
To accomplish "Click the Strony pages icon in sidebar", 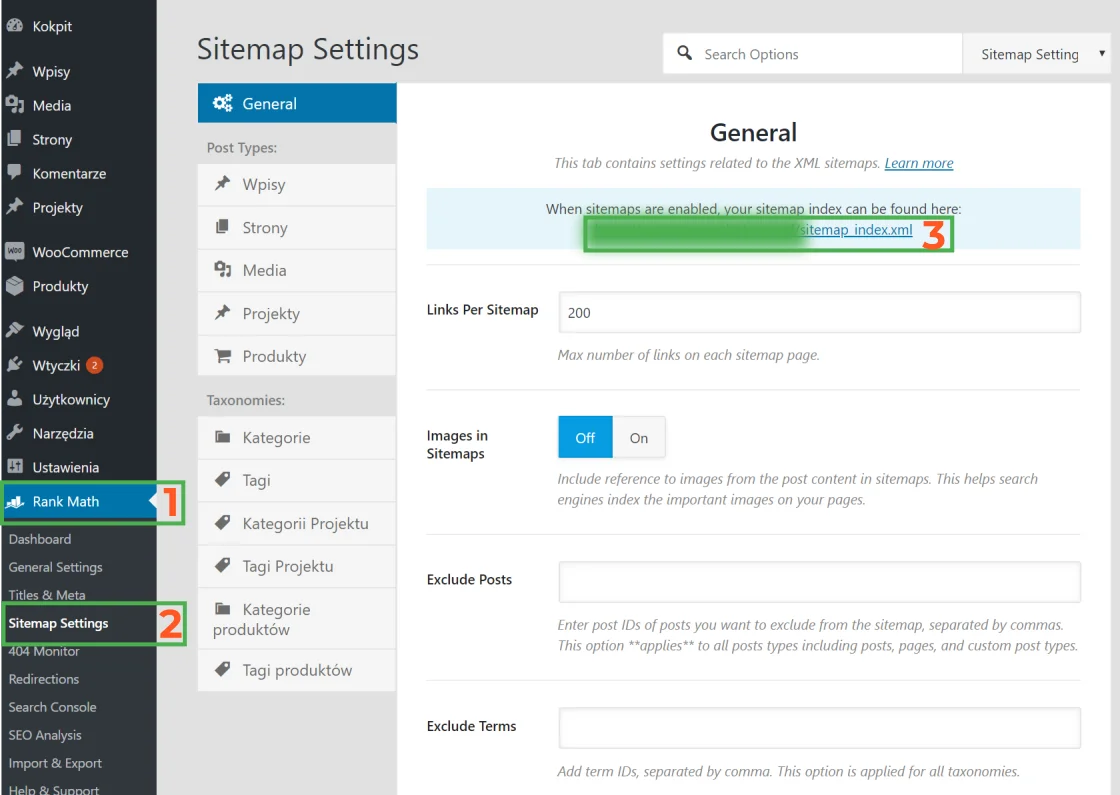I will point(14,139).
